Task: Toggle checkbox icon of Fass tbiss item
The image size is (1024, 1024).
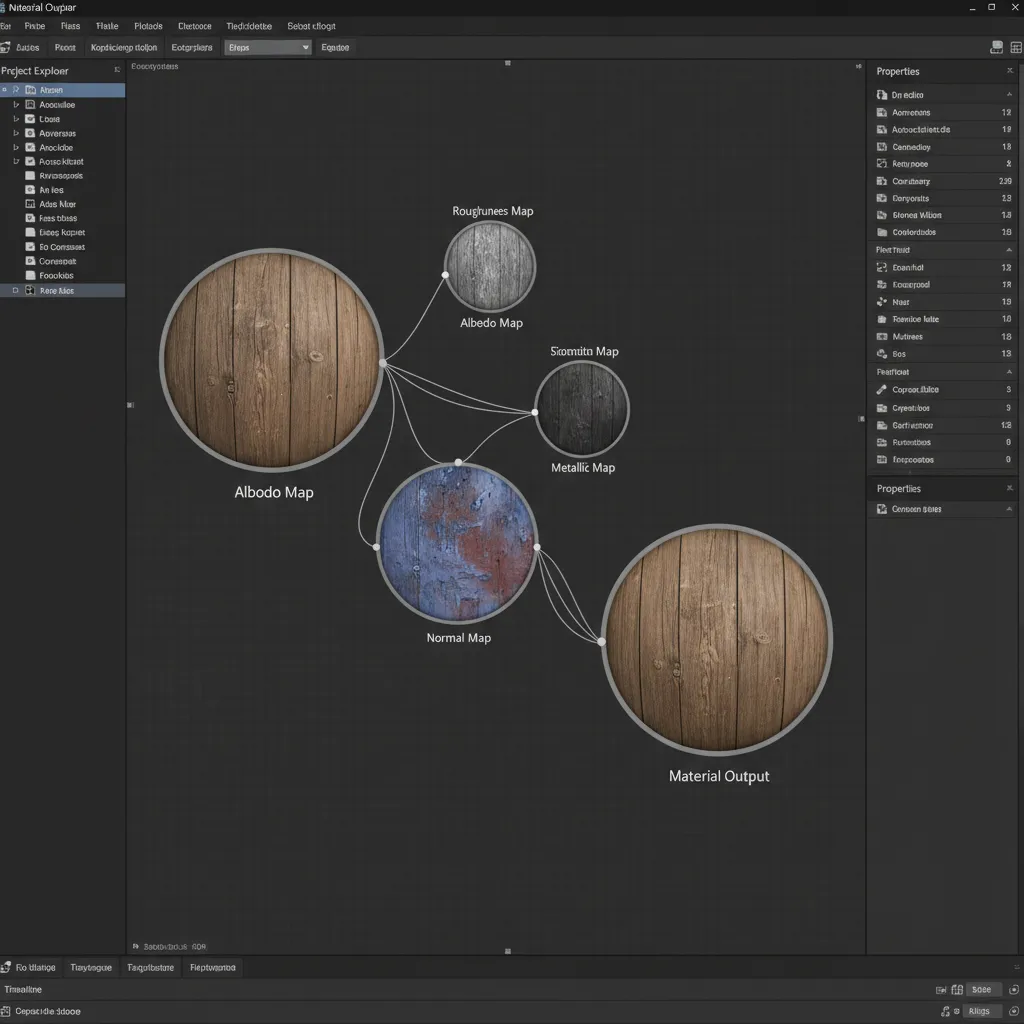Action: pyautogui.click(x=30, y=218)
